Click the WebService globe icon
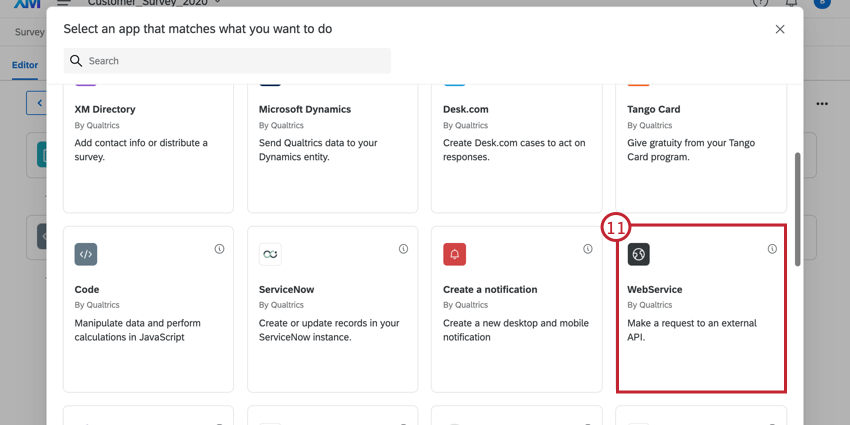The width and height of the screenshot is (850, 425). tap(638, 255)
